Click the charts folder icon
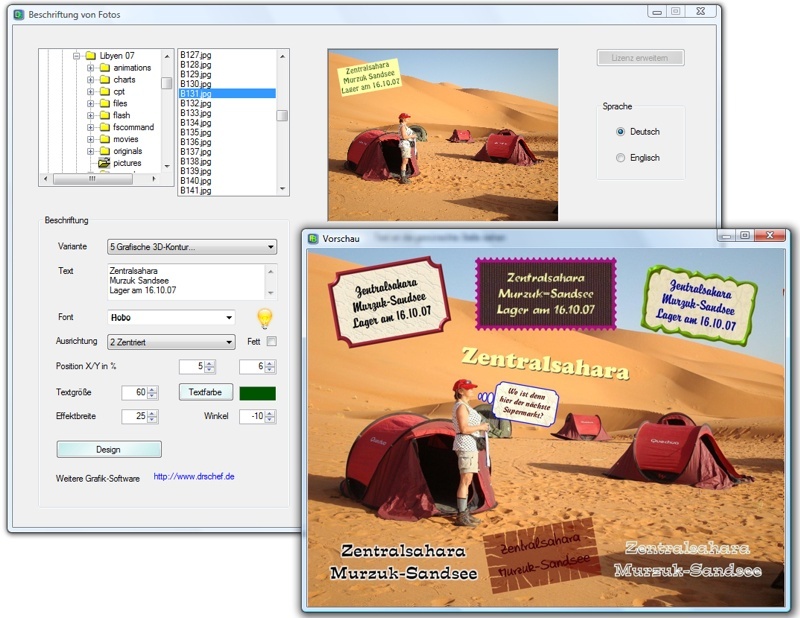Viewport: 800px width, 618px height. pos(103,80)
